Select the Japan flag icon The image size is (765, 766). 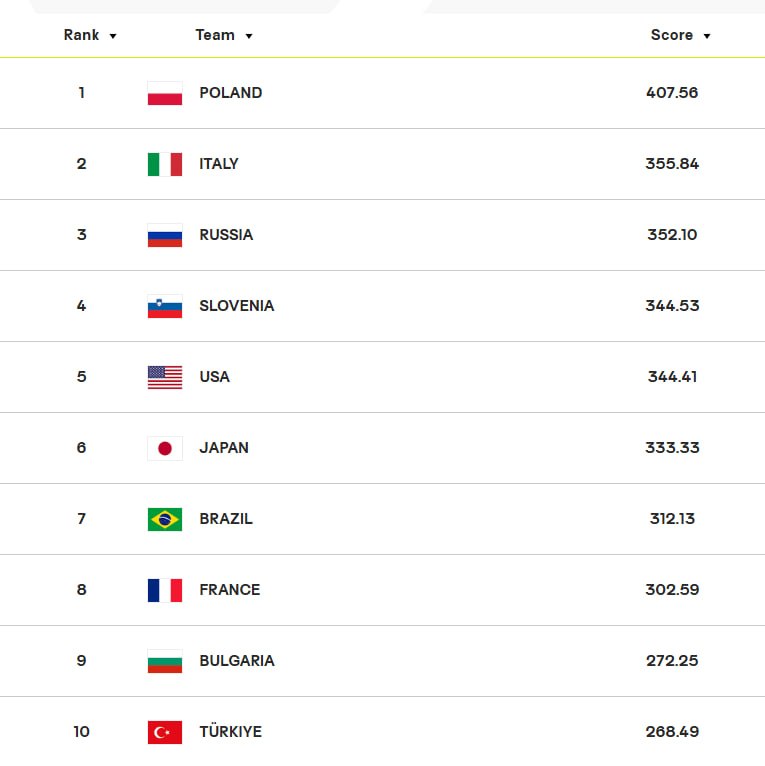point(165,448)
